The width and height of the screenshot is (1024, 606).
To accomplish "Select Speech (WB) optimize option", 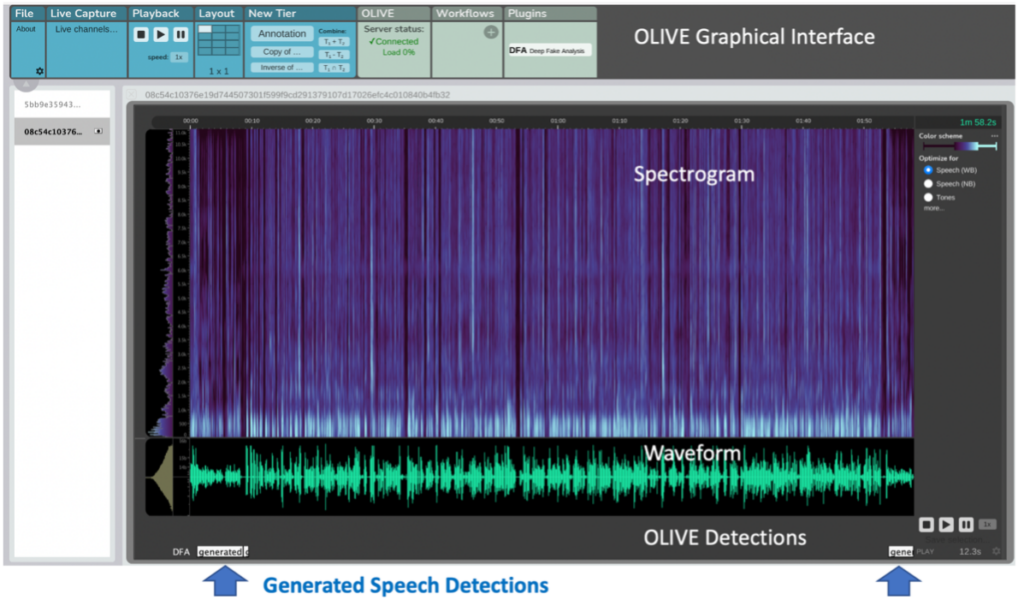I will (x=928, y=170).
